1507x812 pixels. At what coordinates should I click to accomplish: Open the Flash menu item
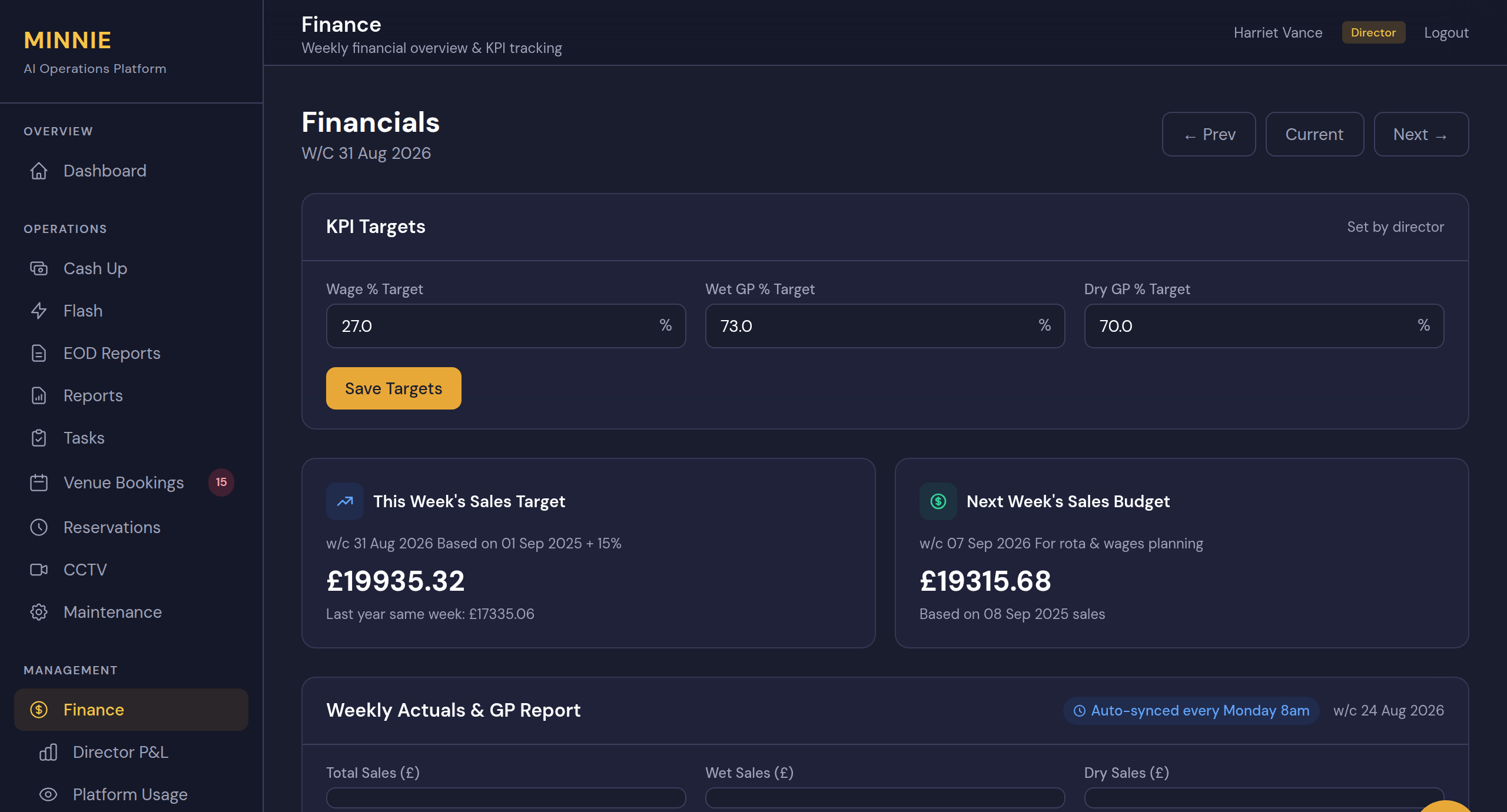coord(131,311)
